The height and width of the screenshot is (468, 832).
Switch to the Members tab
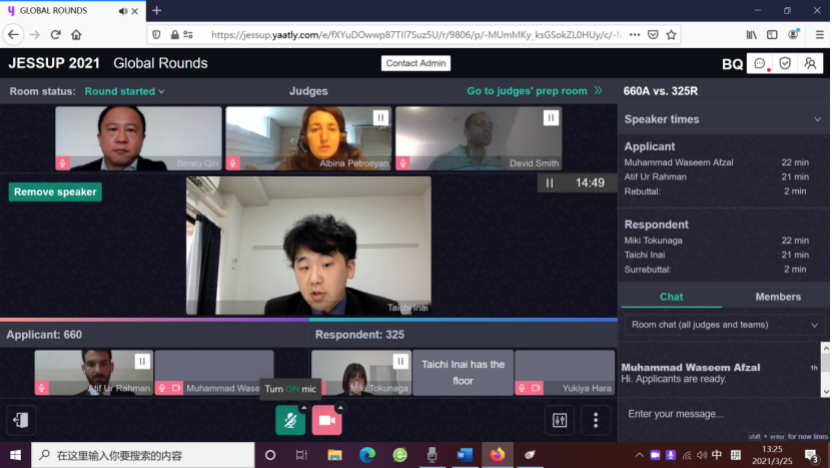coord(777,297)
